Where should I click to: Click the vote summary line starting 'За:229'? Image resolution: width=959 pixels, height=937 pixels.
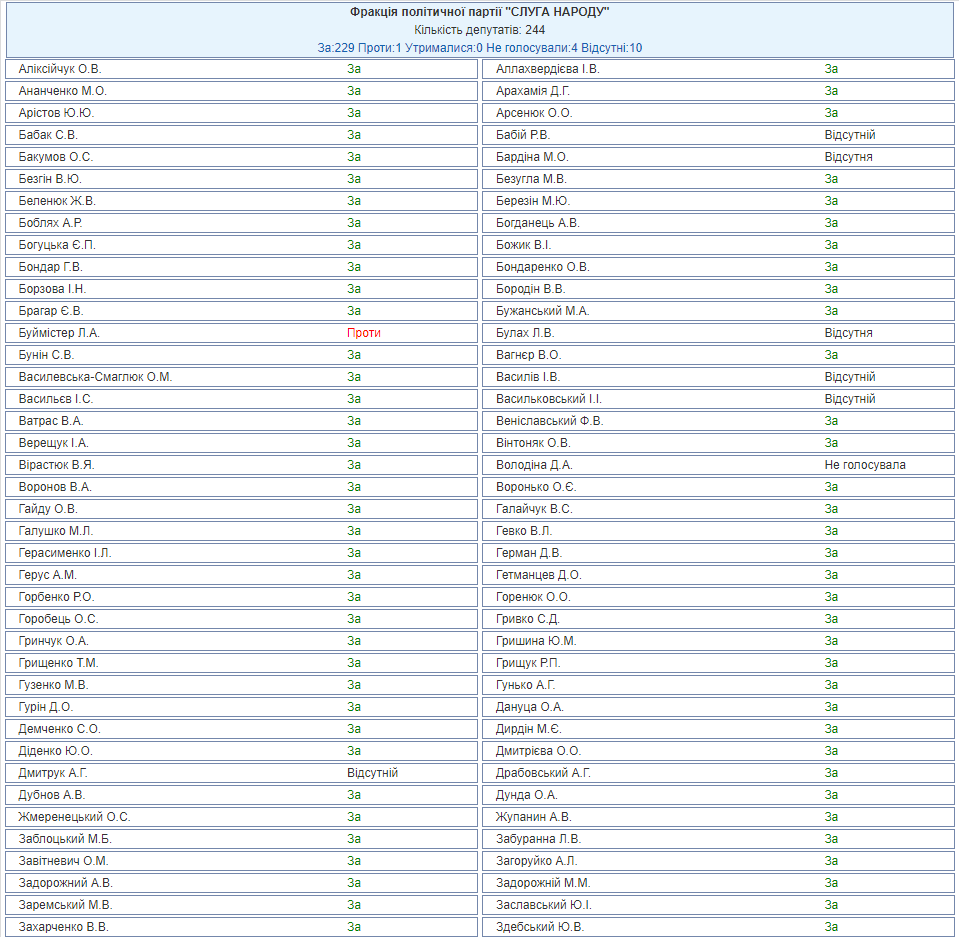(479, 48)
